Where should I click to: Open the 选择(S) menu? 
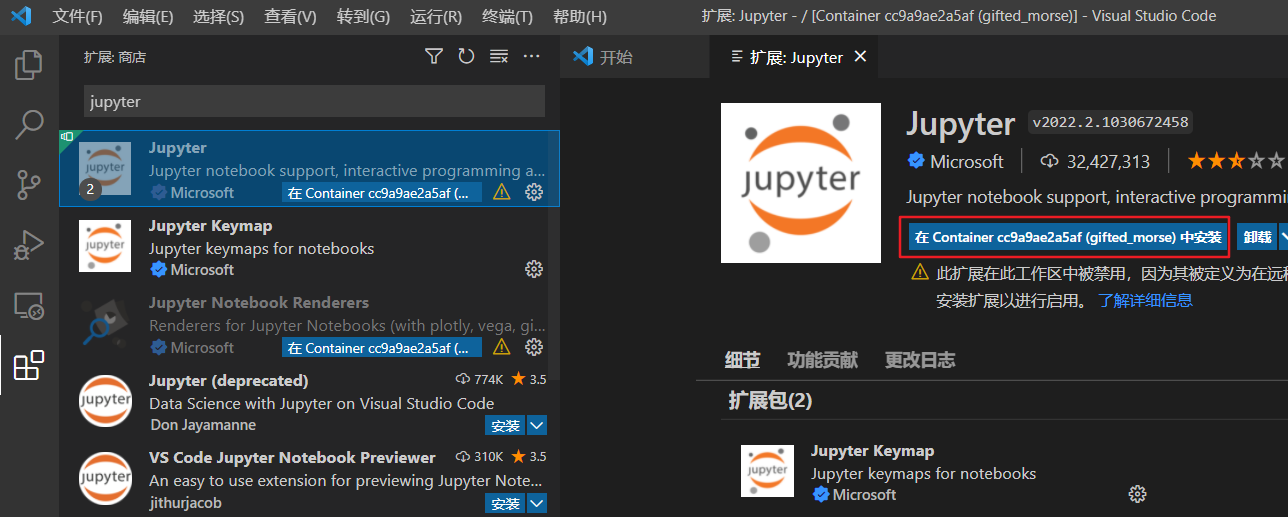pyautogui.click(x=218, y=16)
